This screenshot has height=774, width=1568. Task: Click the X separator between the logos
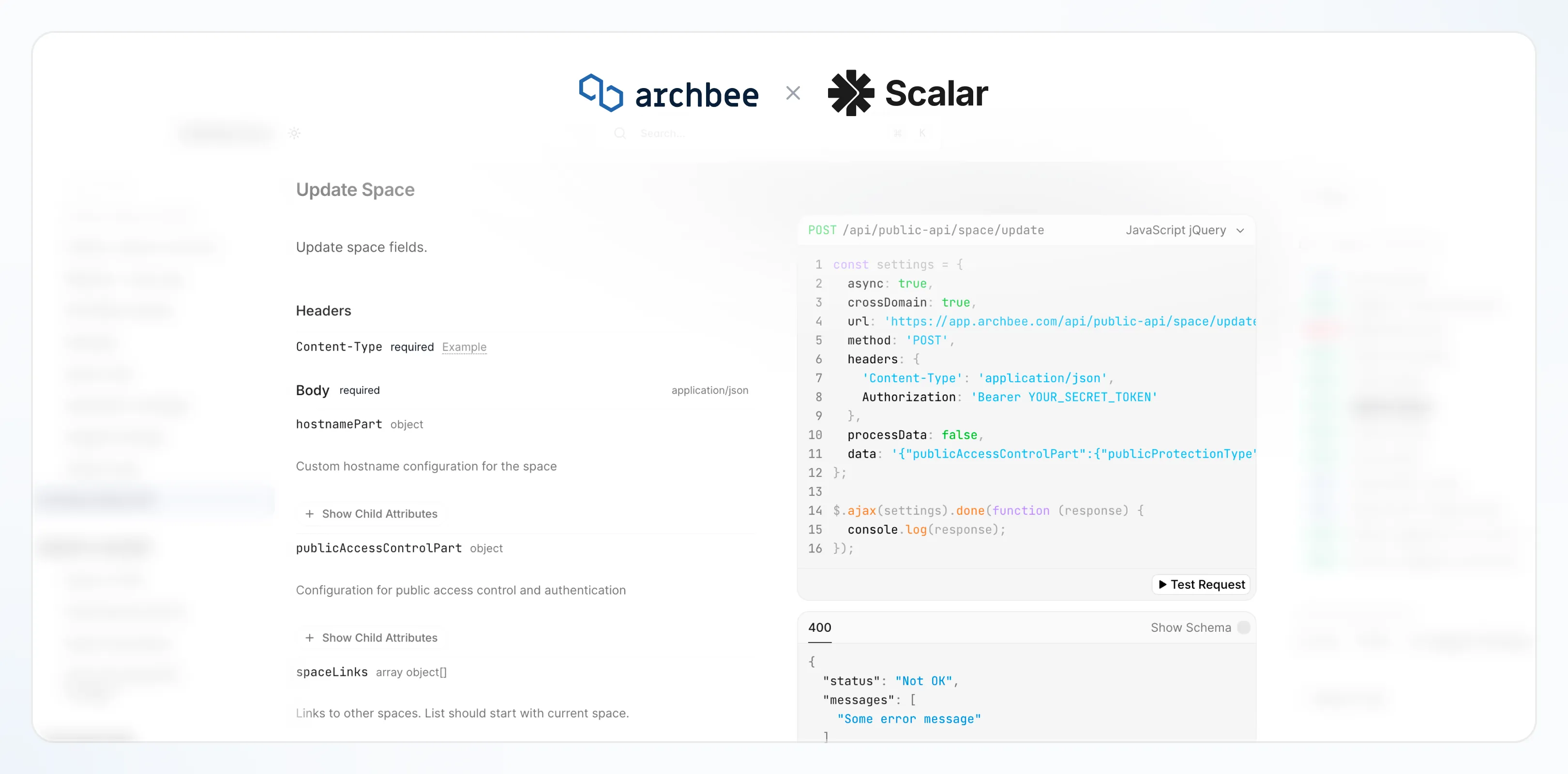click(x=793, y=93)
